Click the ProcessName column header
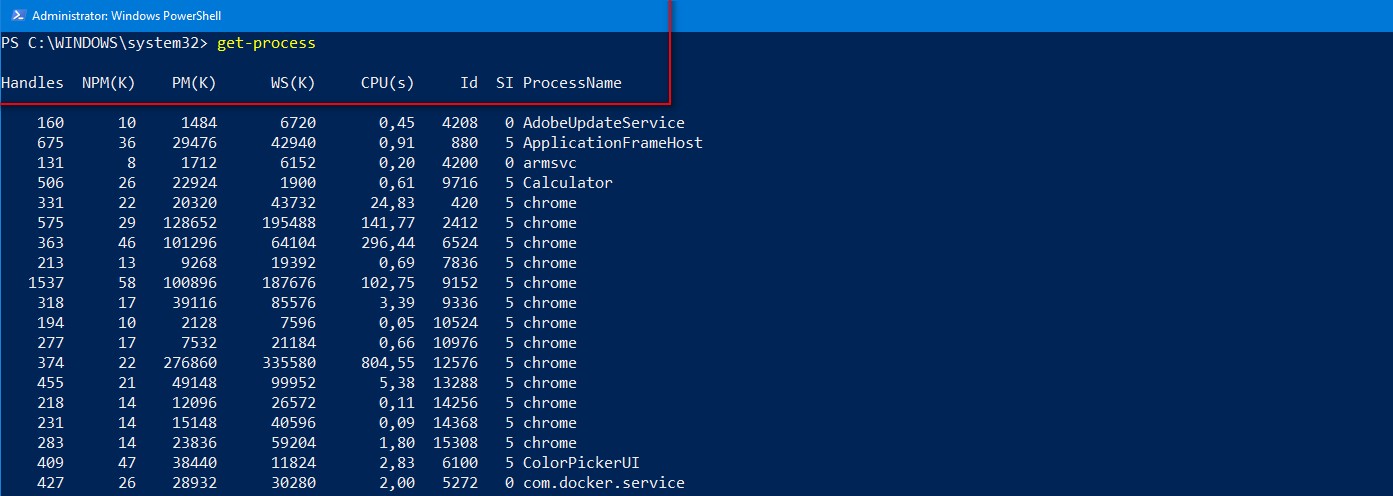This screenshot has width=1393, height=496. point(572,83)
